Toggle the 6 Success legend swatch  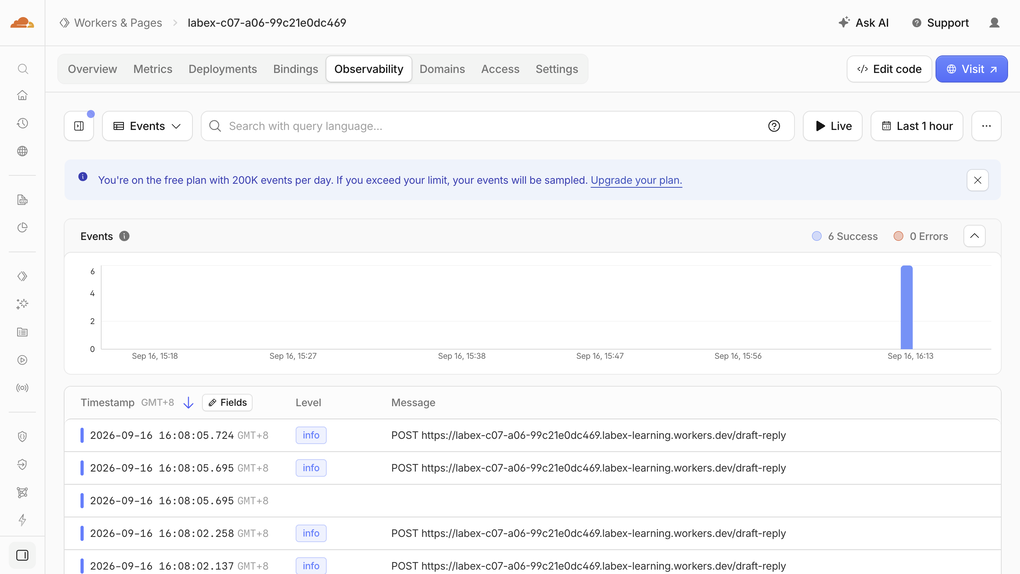coord(816,236)
